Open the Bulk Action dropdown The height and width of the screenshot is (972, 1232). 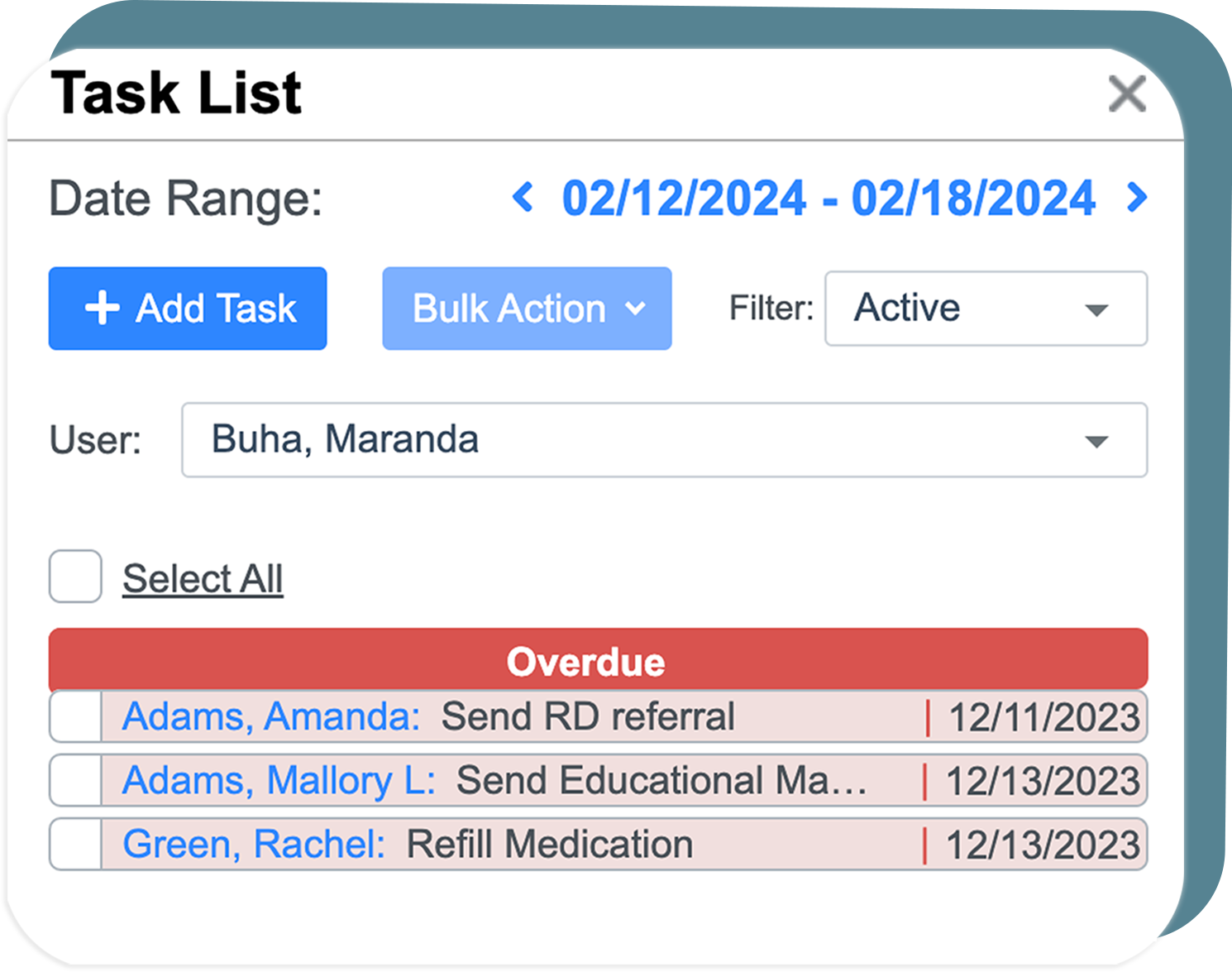(527, 309)
